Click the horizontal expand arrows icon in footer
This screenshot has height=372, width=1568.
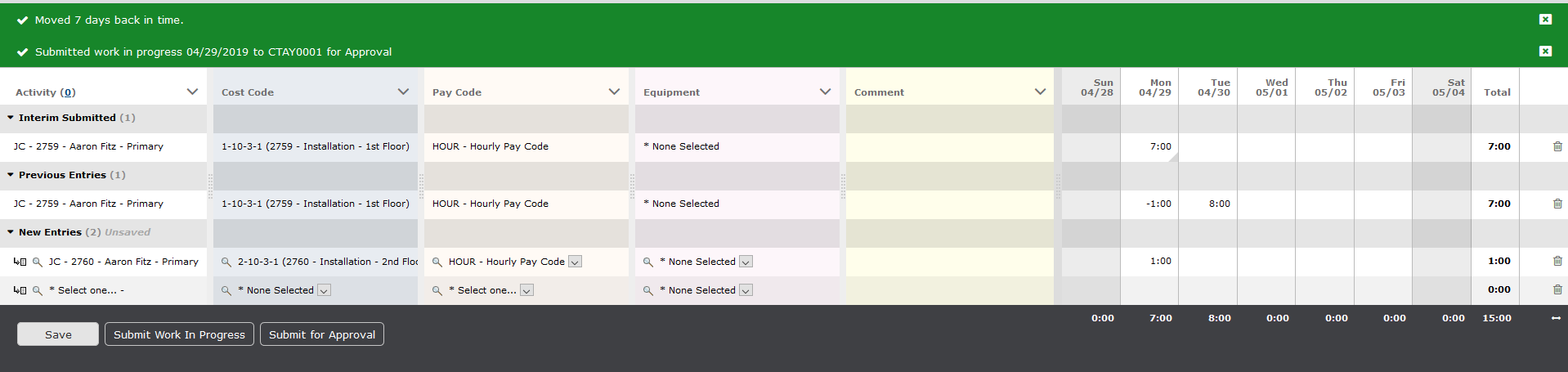point(1556,319)
